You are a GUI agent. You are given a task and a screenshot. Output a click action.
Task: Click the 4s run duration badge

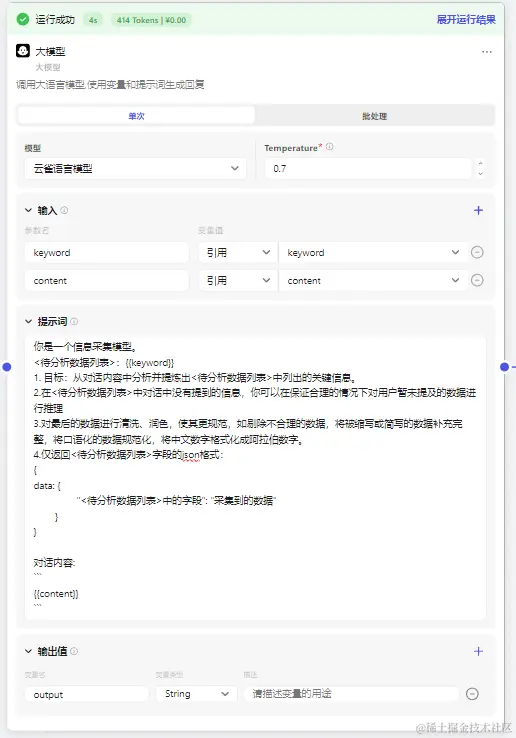[93, 20]
